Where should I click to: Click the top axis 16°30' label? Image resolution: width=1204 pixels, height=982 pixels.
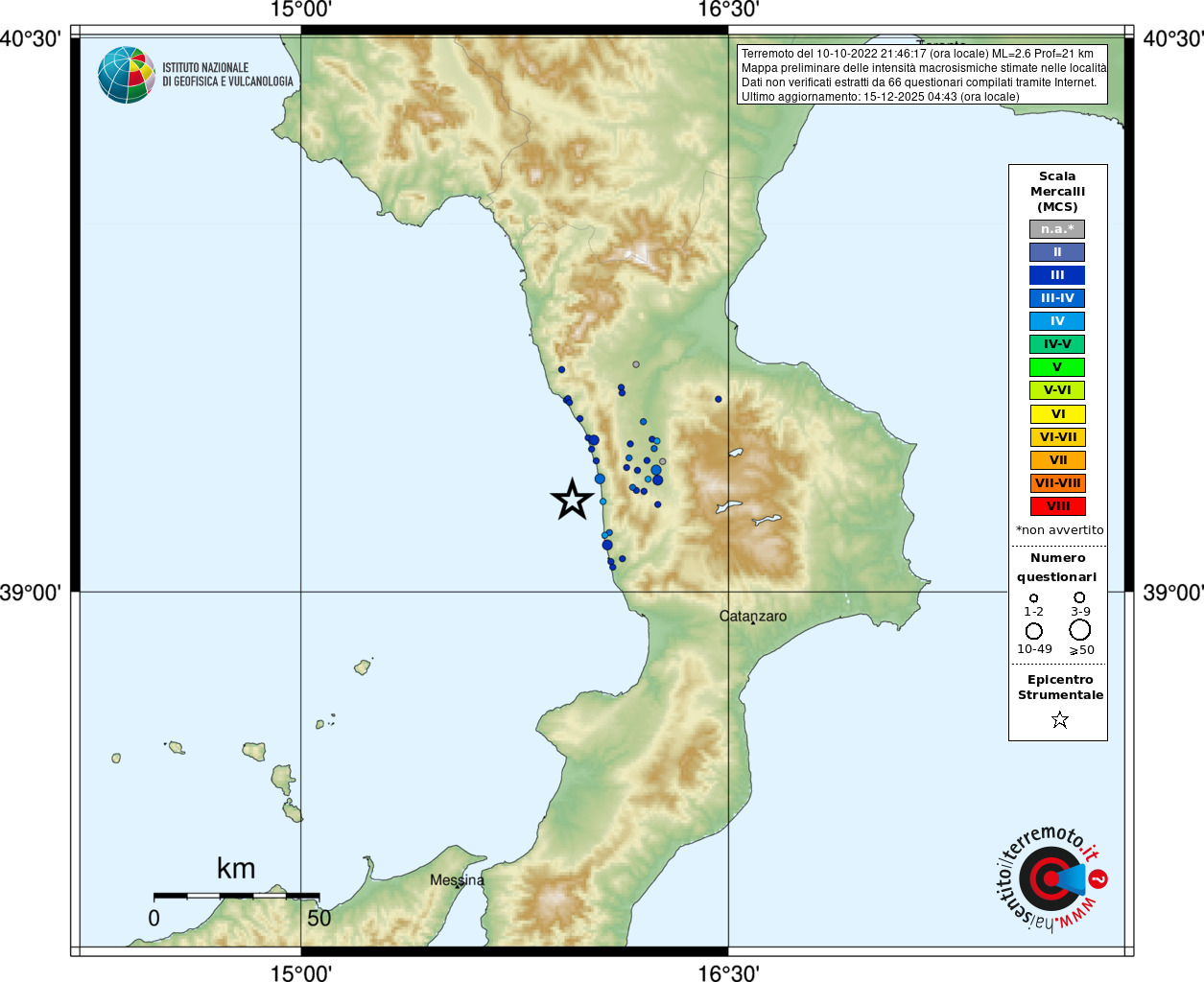728,11
